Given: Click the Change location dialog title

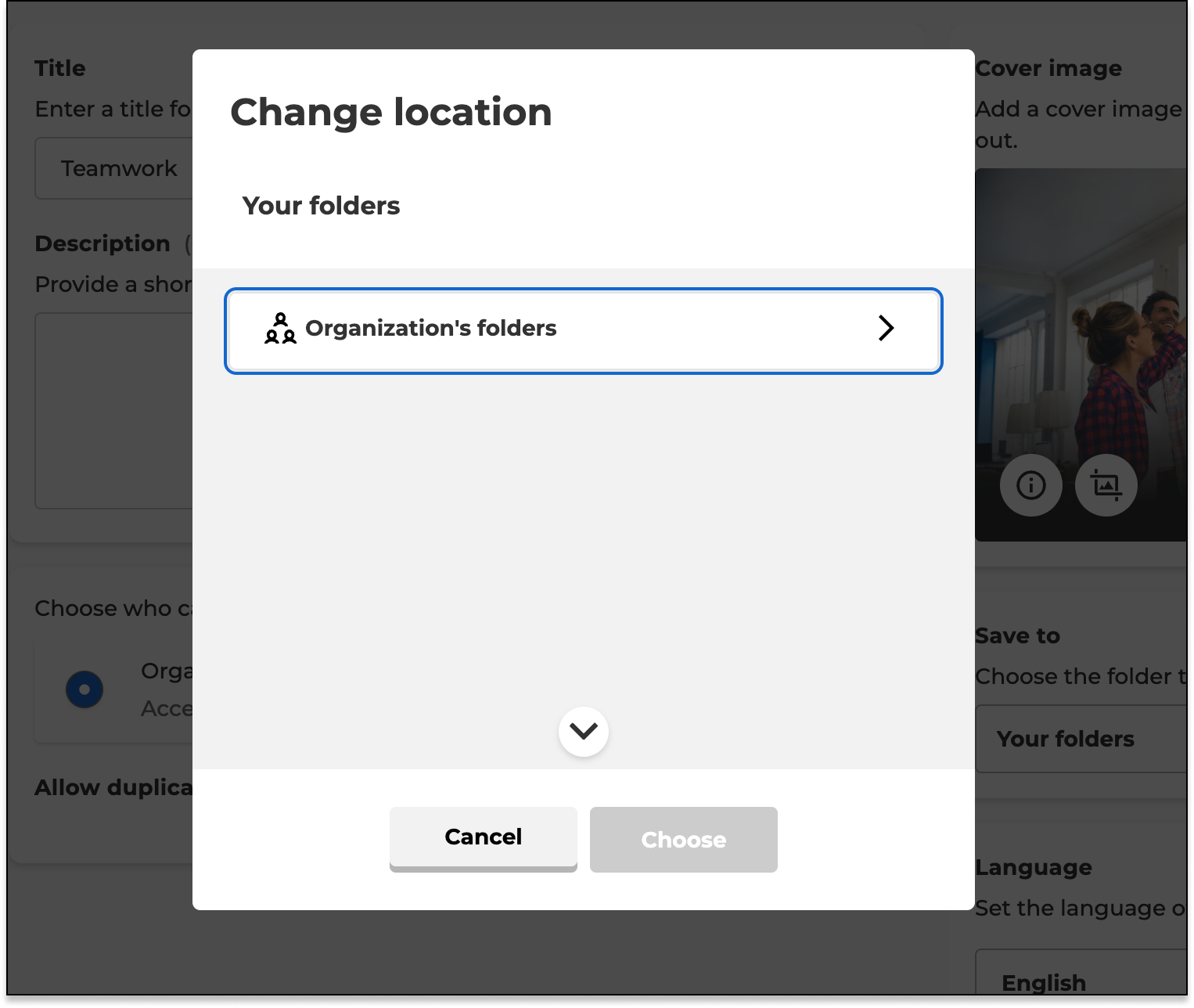Looking at the screenshot, I should (391, 112).
